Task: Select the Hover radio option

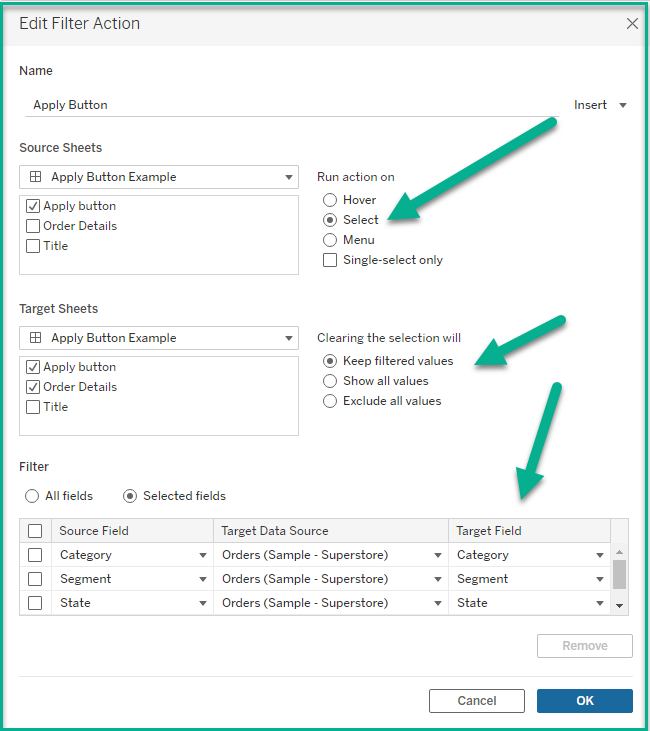Action: (330, 200)
